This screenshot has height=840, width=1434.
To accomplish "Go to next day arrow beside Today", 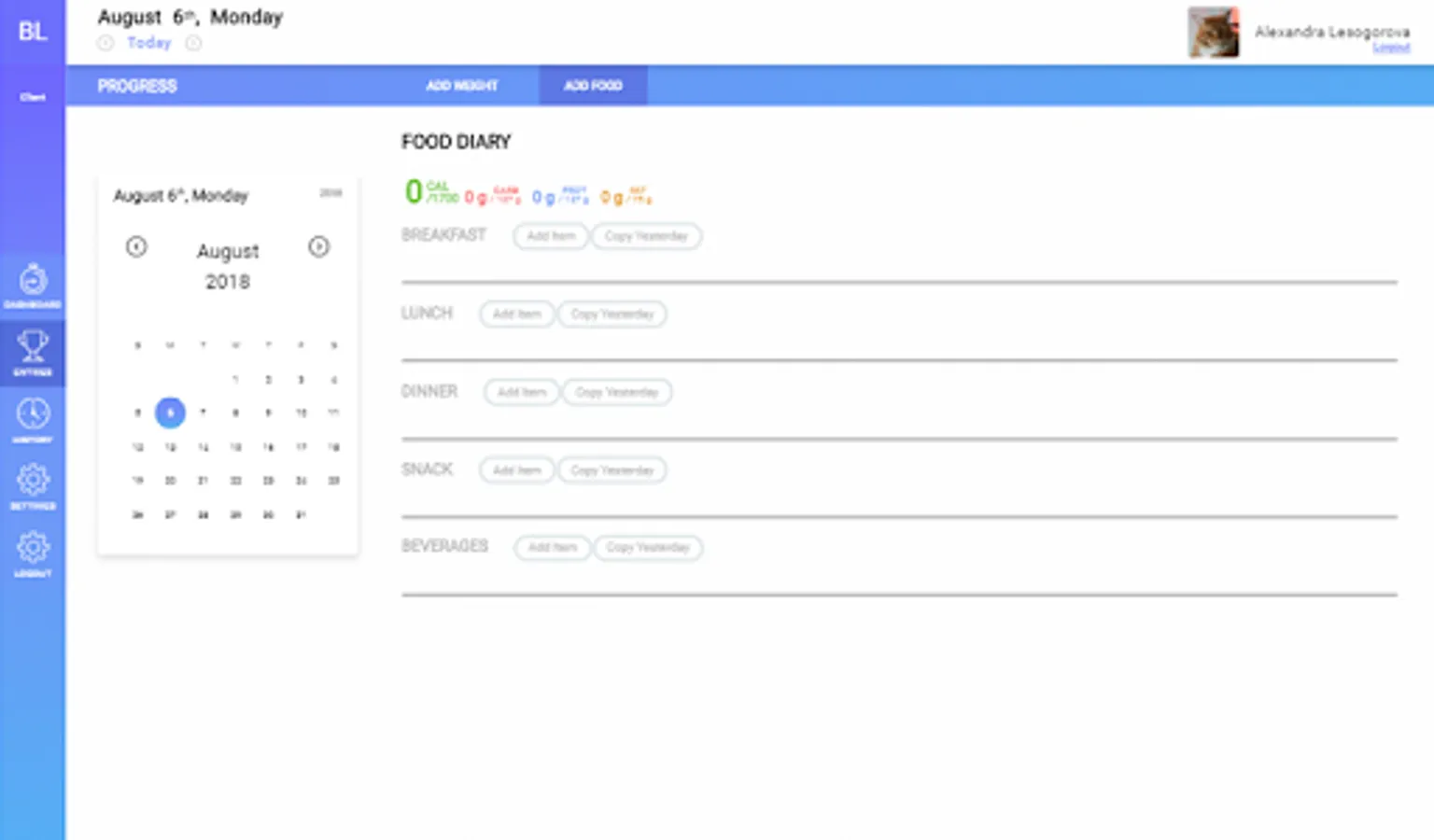I will click(x=193, y=43).
